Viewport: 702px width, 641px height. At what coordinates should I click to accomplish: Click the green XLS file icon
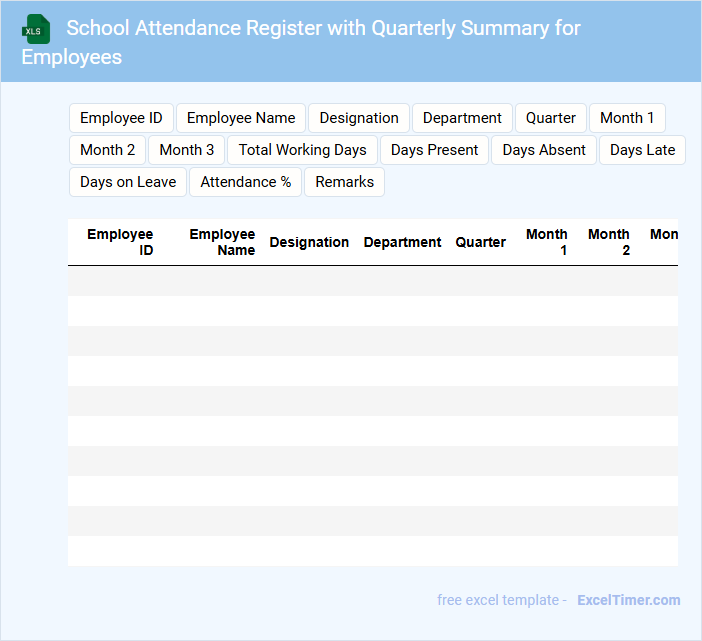tap(36, 29)
